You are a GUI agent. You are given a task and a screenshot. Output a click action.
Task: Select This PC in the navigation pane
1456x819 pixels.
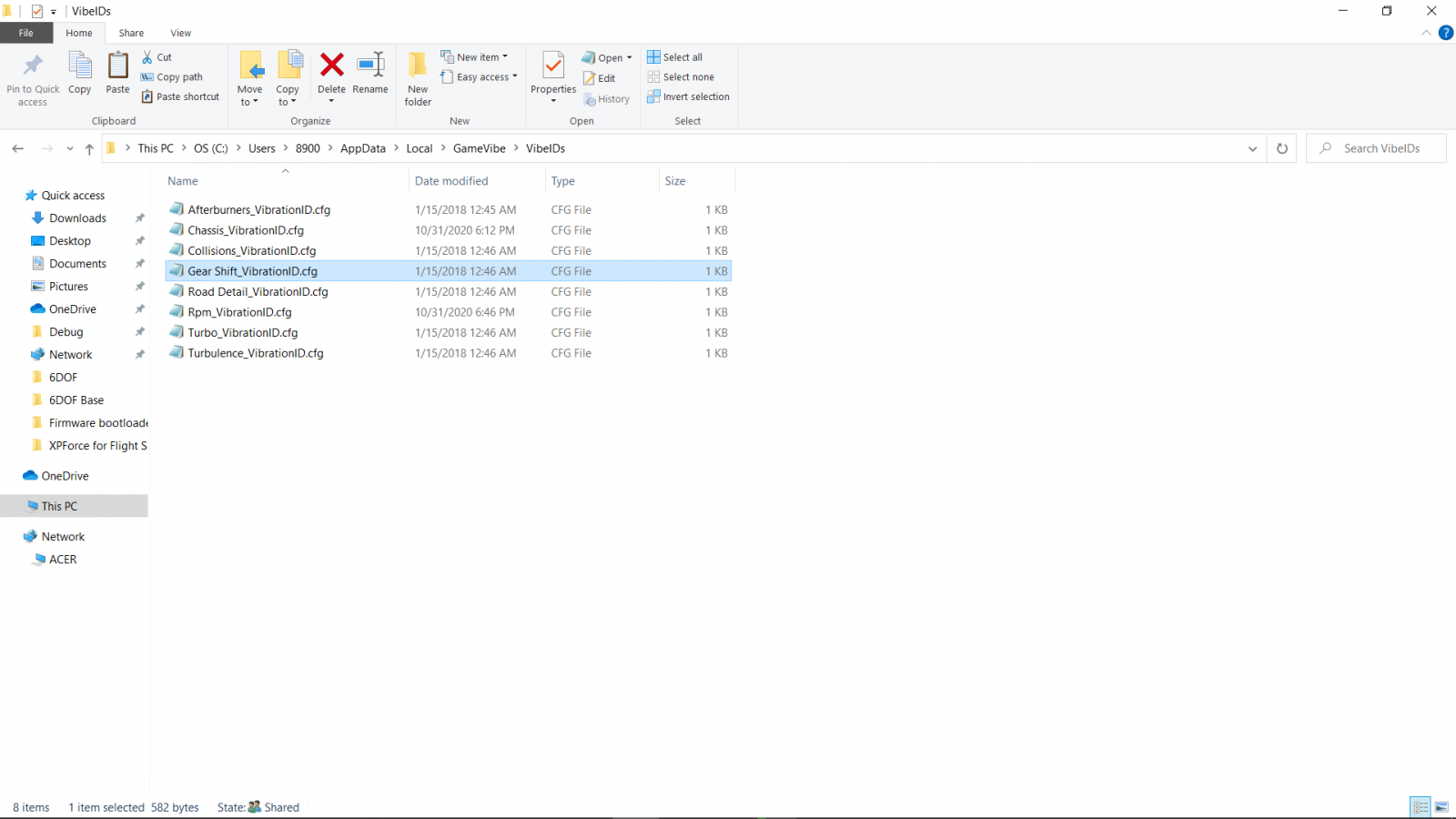pos(74,506)
